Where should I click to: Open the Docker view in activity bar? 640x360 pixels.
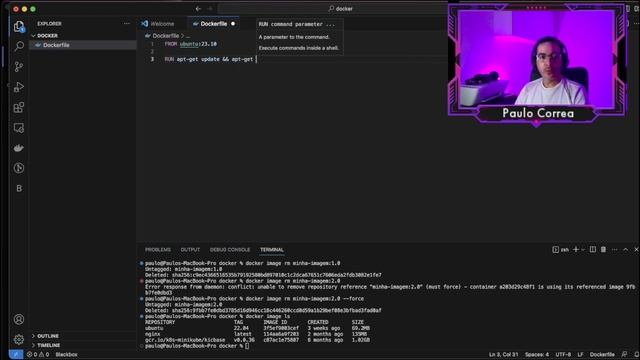[19, 148]
